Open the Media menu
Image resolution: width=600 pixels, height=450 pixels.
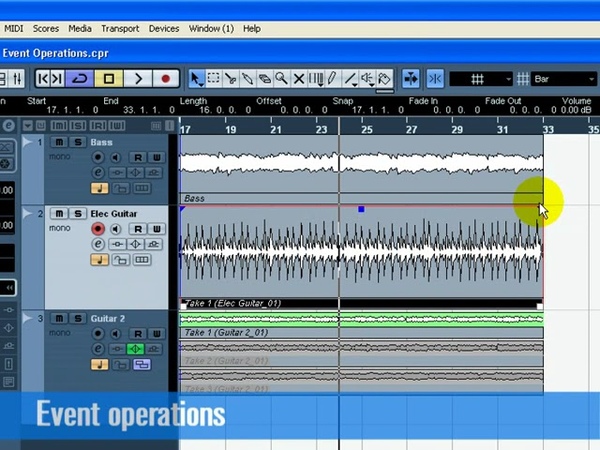(x=80, y=29)
